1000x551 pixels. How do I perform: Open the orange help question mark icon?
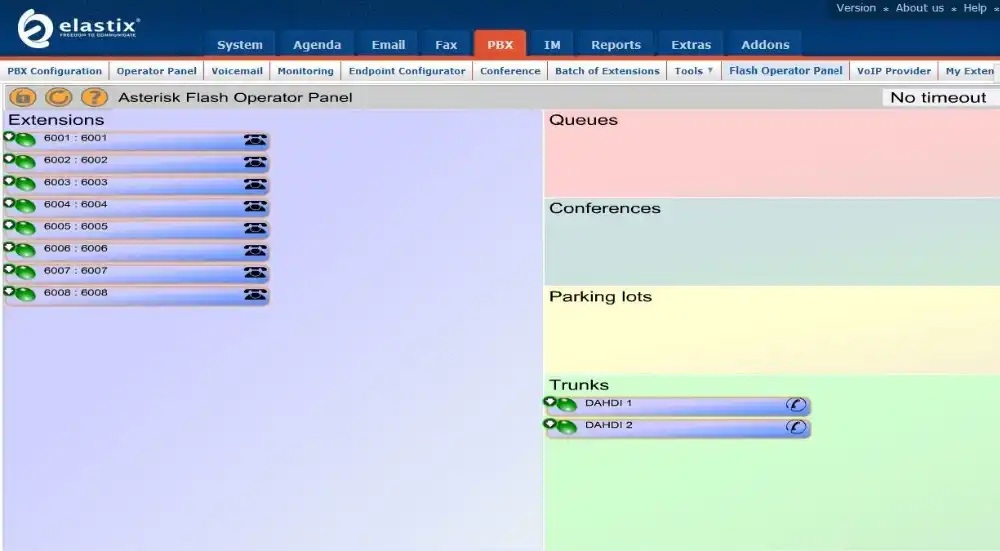[94, 98]
